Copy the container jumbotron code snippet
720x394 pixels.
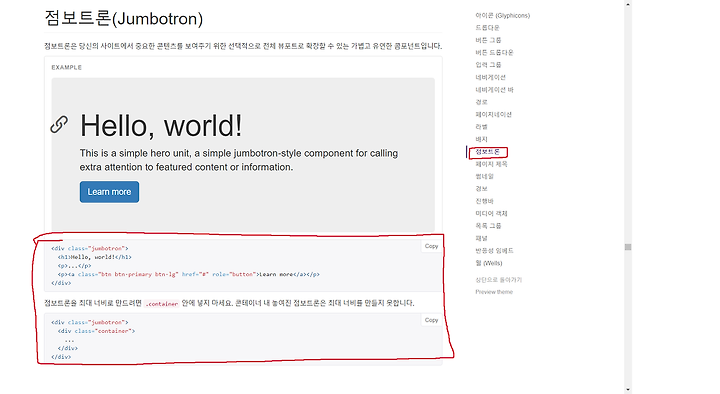click(x=431, y=320)
